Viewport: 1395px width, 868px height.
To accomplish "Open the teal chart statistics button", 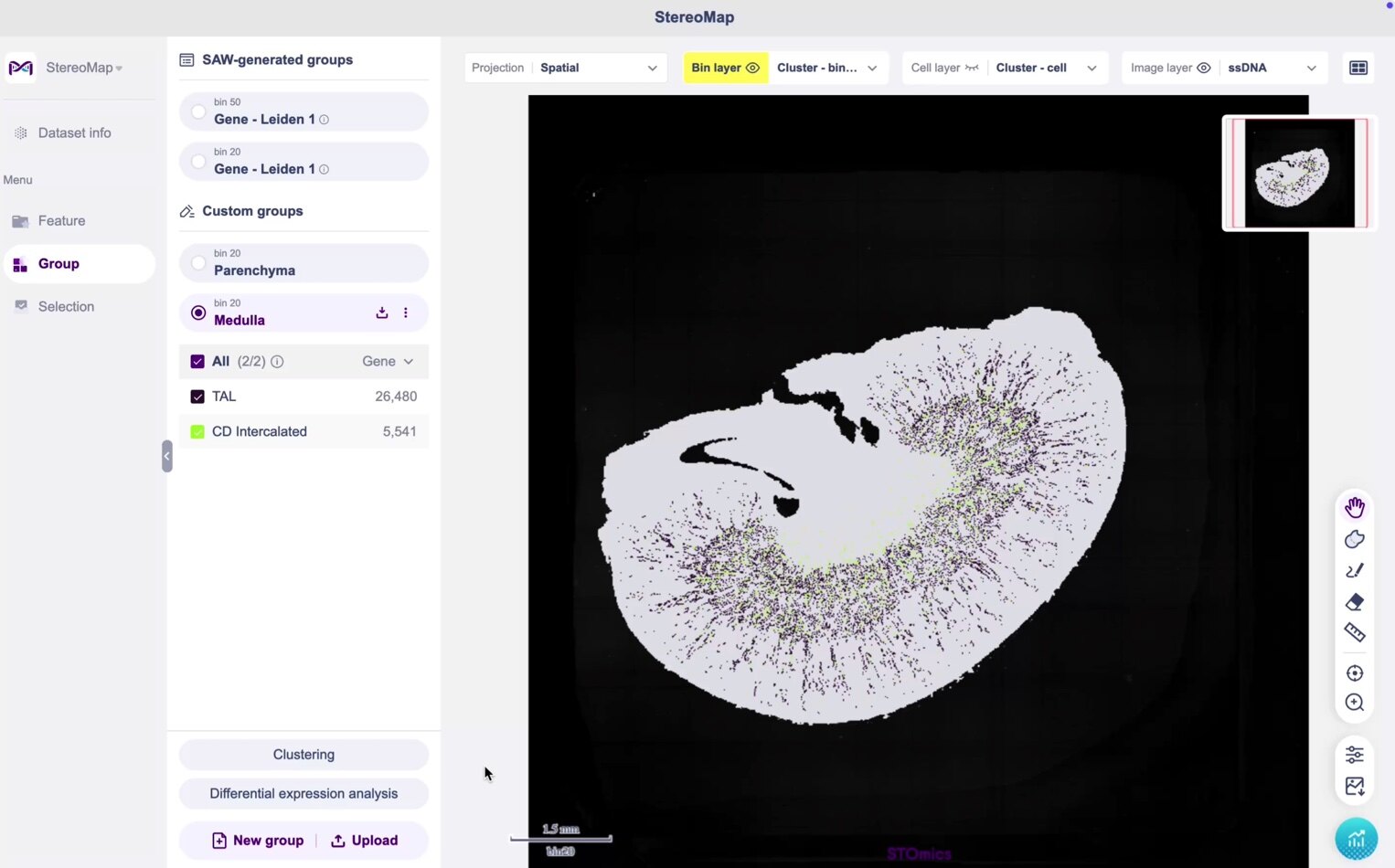I will pyautogui.click(x=1356, y=839).
